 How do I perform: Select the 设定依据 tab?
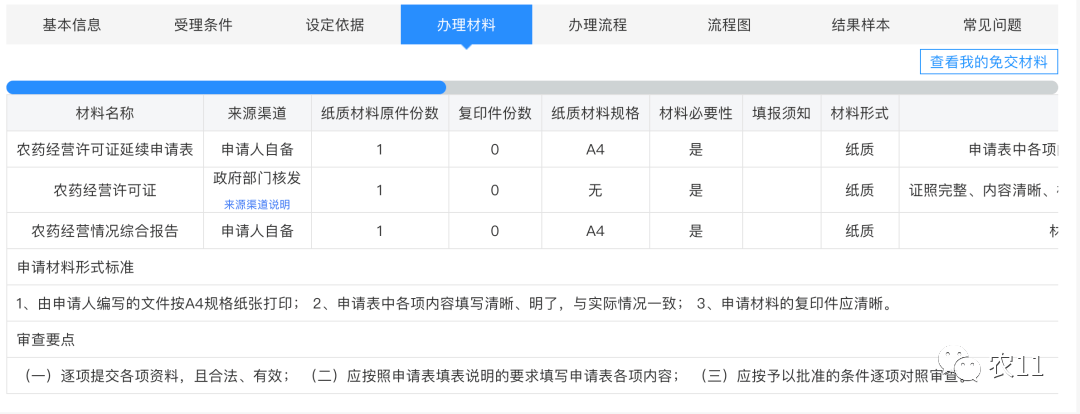tap(335, 25)
